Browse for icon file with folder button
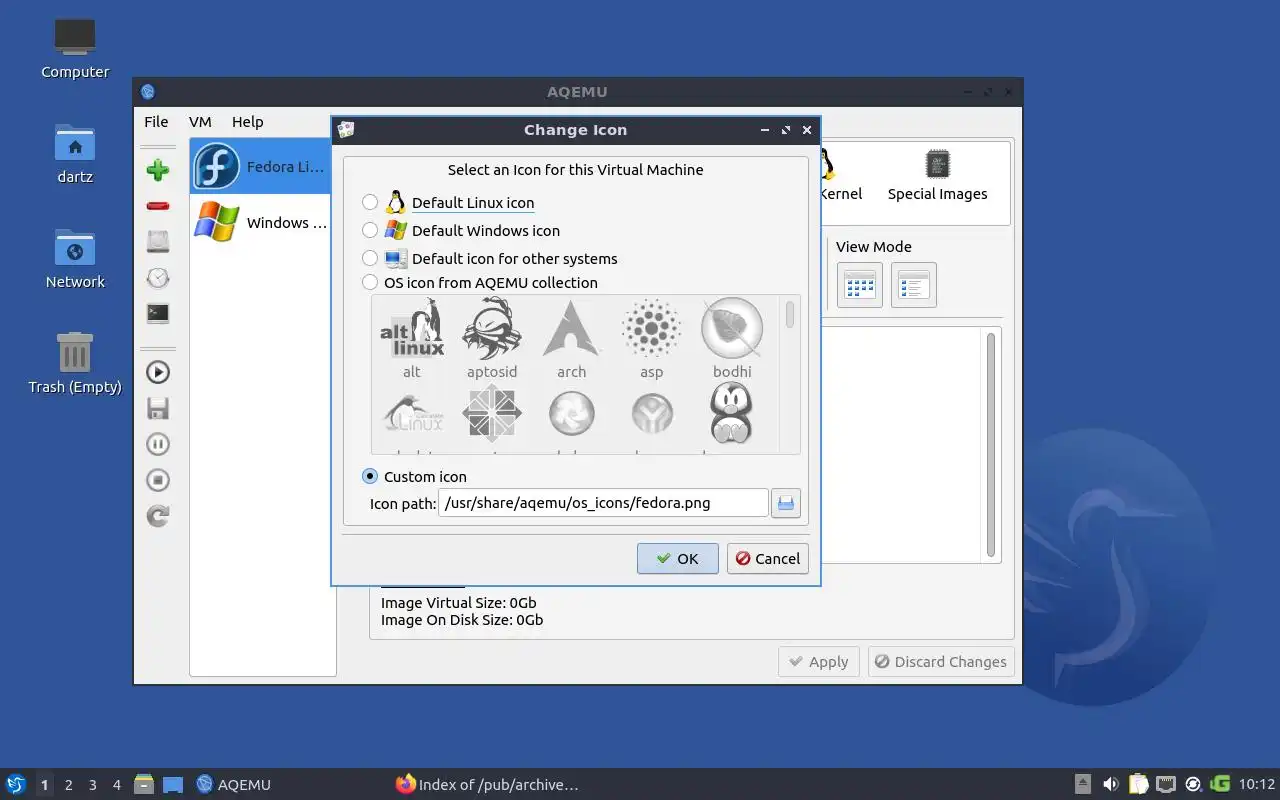This screenshot has width=1280, height=800. (x=786, y=503)
